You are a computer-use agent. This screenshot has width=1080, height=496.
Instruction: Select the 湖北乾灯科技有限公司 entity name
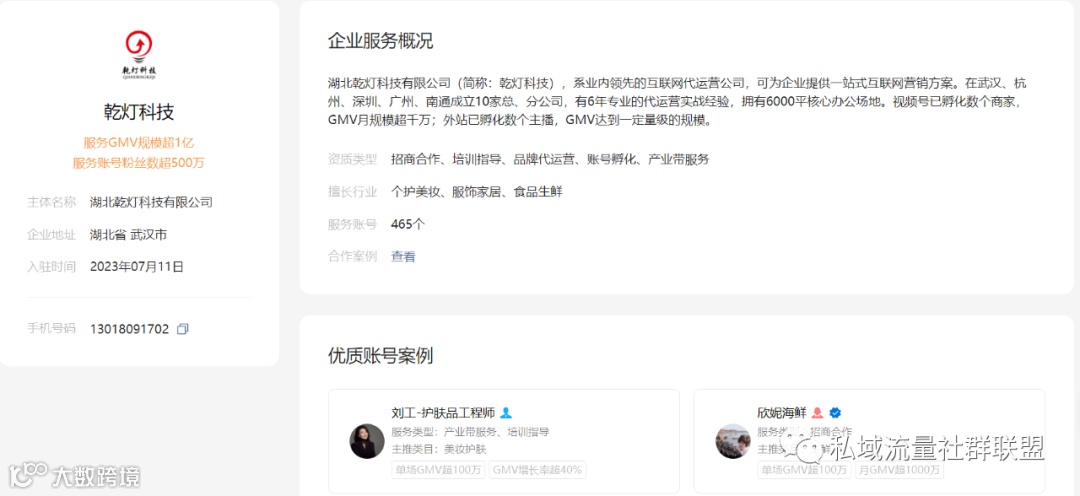click(152, 202)
